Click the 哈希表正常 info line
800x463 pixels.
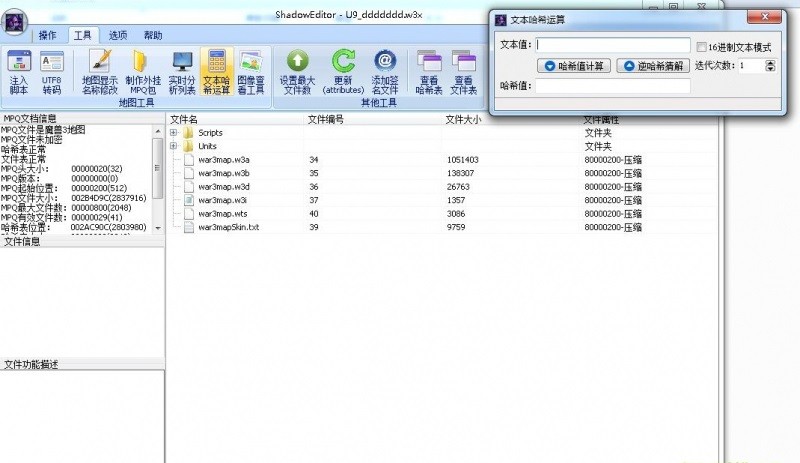tap(23, 150)
